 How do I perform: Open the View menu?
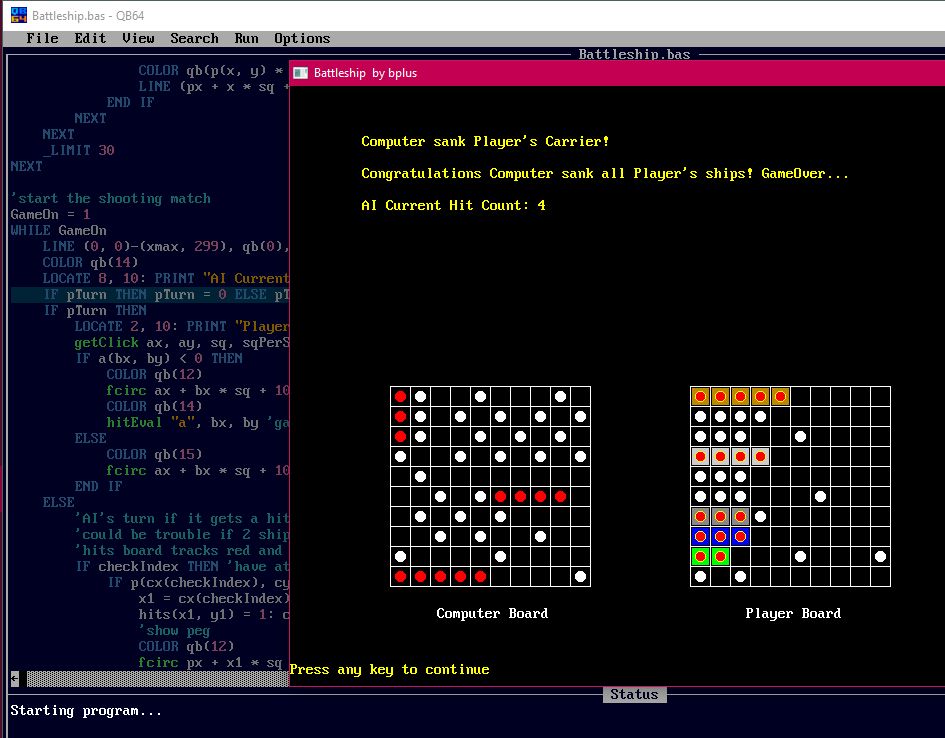coord(138,38)
